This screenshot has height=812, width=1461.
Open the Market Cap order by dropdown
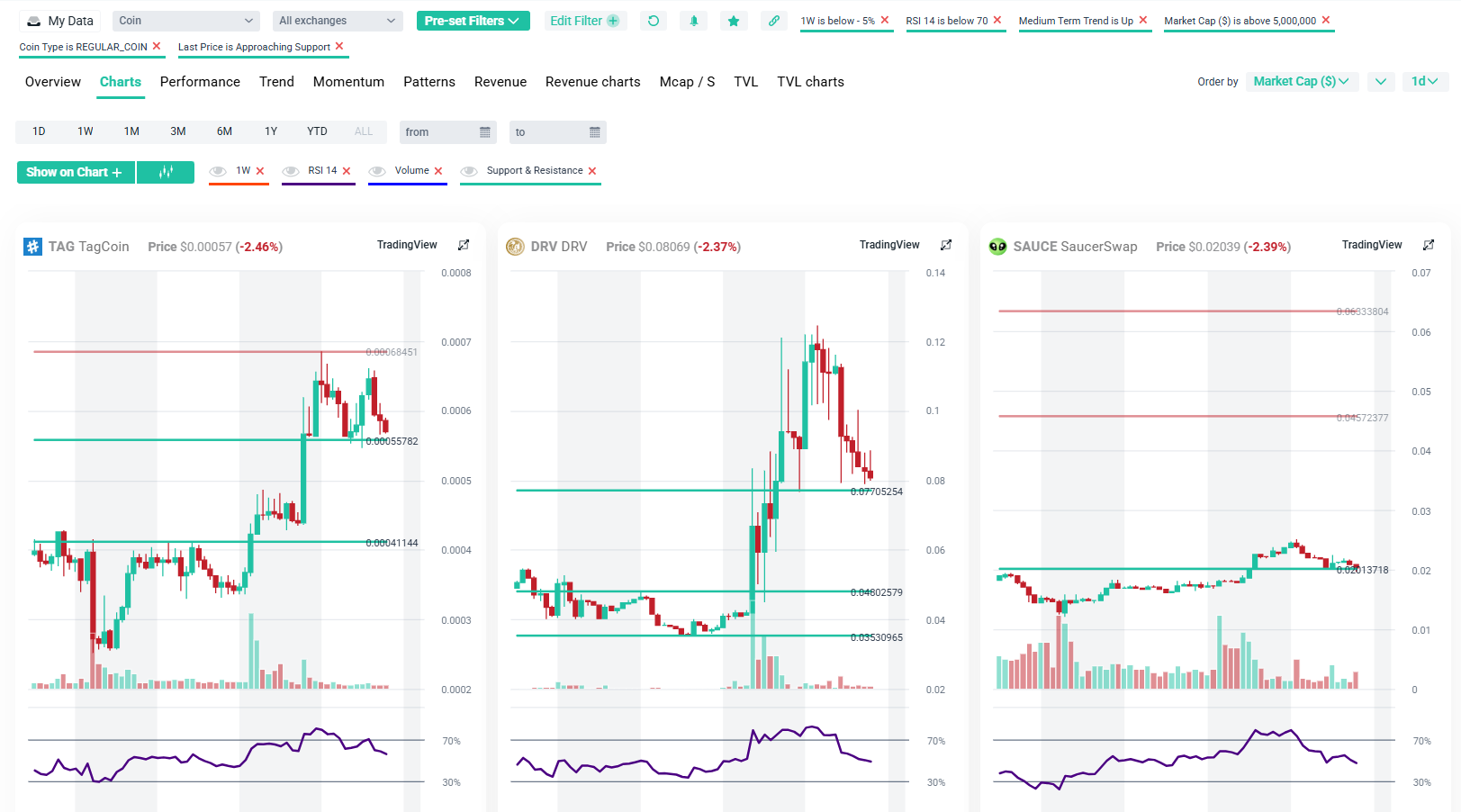[x=1301, y=81]
